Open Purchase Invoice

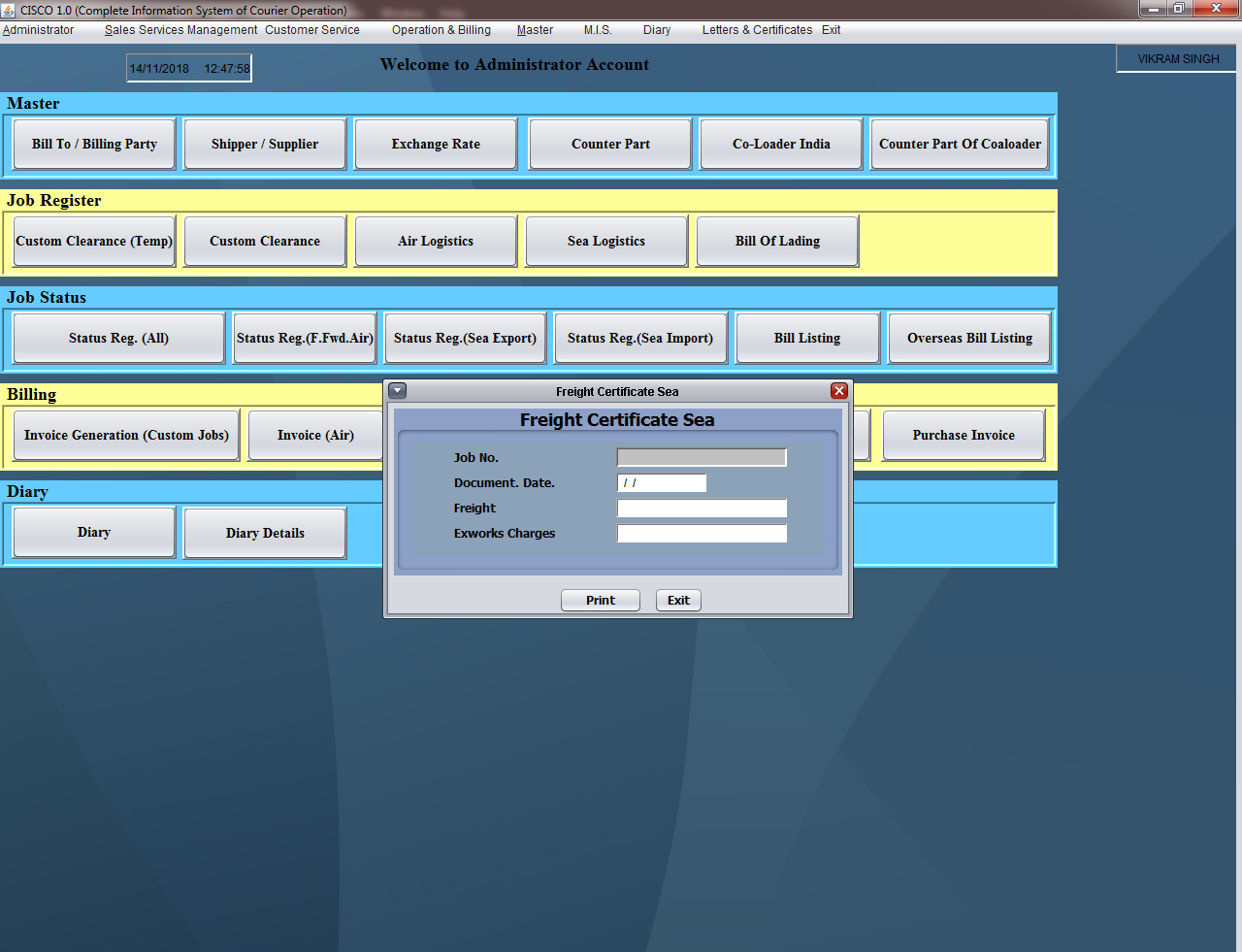pos(964,435)
